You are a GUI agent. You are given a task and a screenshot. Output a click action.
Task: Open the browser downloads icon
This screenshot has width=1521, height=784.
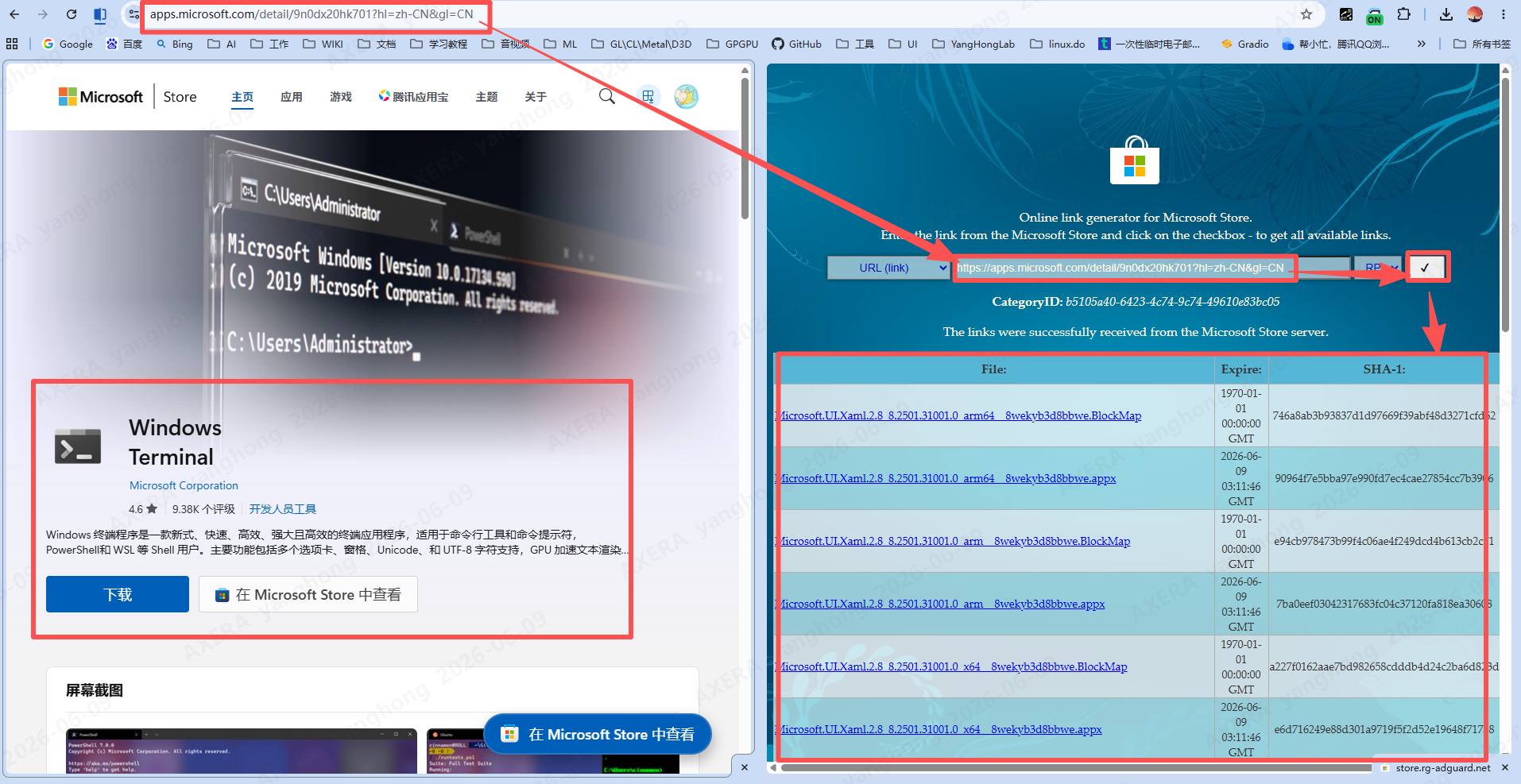(1446, 14)
